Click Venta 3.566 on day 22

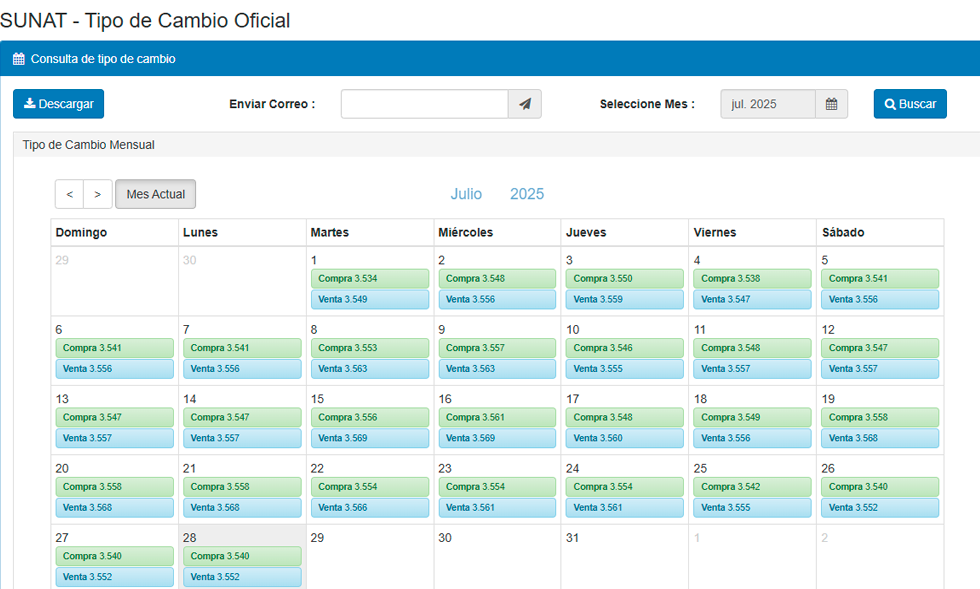point(370,507)
